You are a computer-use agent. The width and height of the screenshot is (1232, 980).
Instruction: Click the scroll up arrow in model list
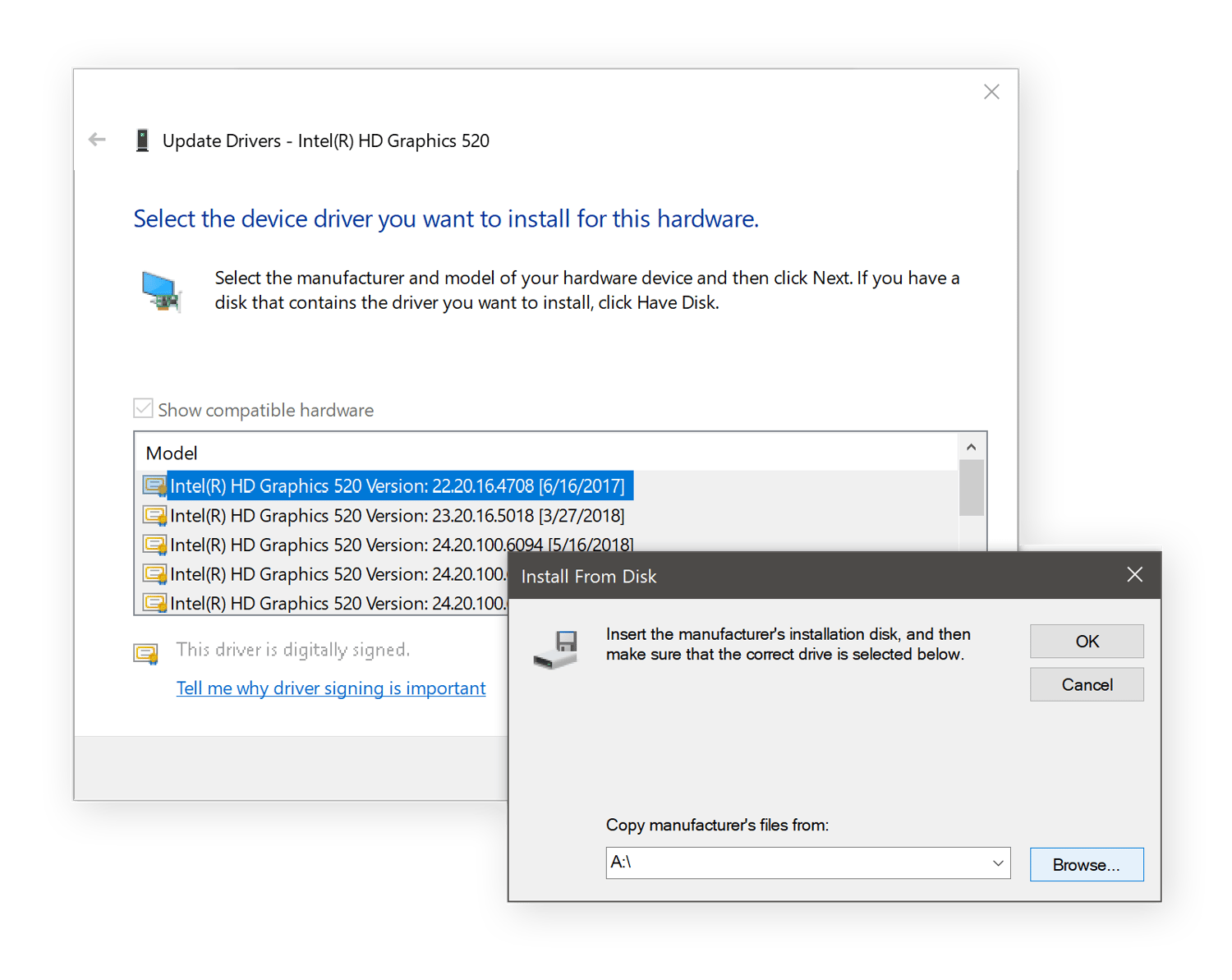[x=972, y=446]
